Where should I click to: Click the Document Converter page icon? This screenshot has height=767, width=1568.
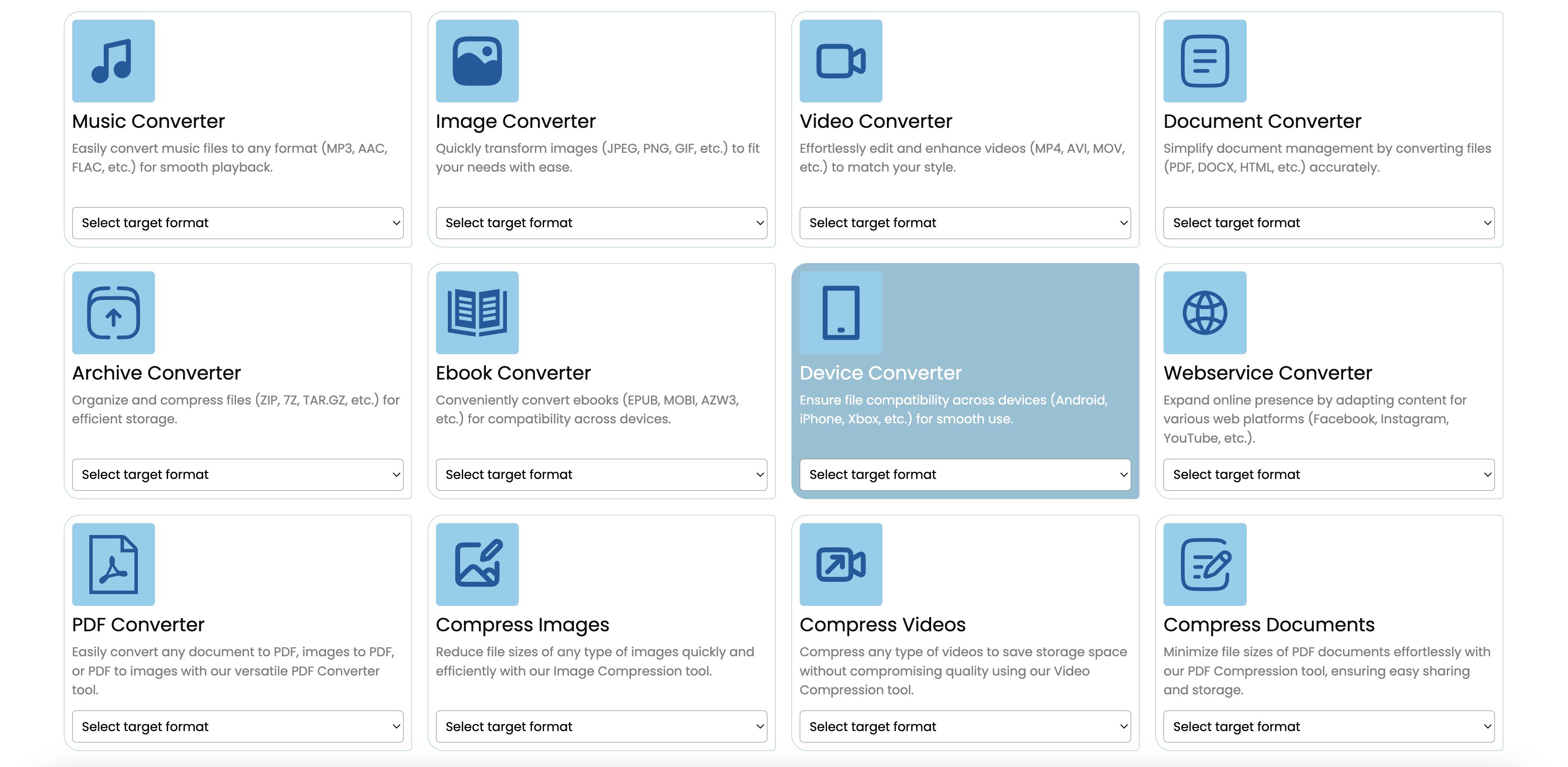click(x=1204, y=61)
